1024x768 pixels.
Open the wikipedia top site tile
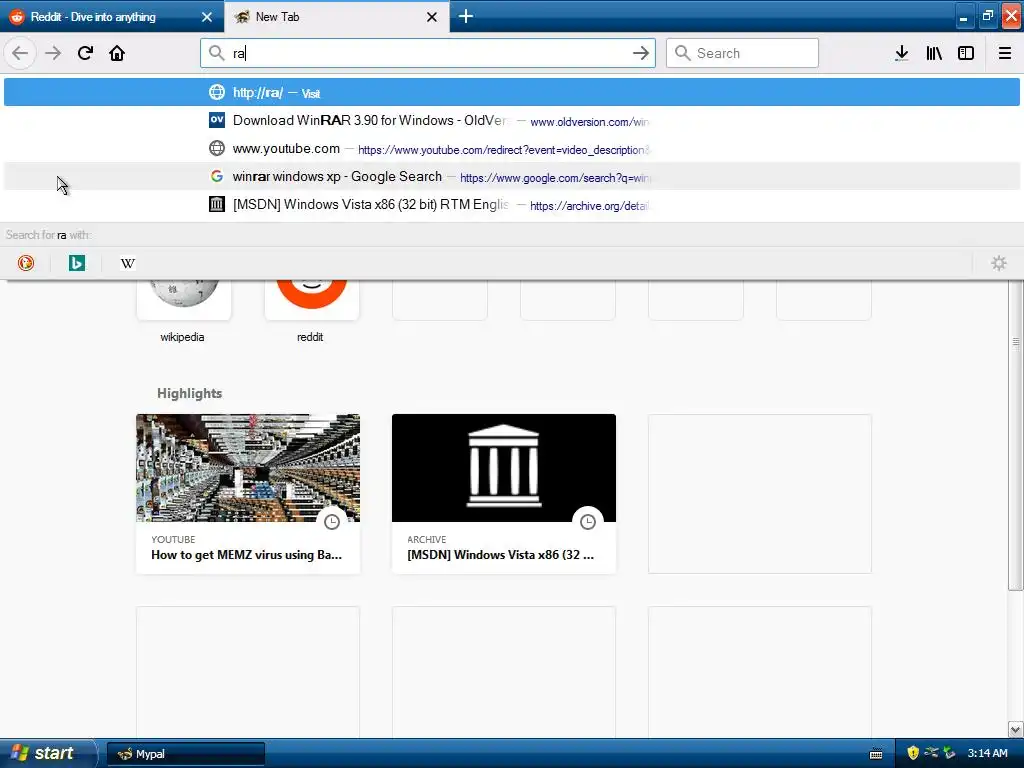[183, 300]
